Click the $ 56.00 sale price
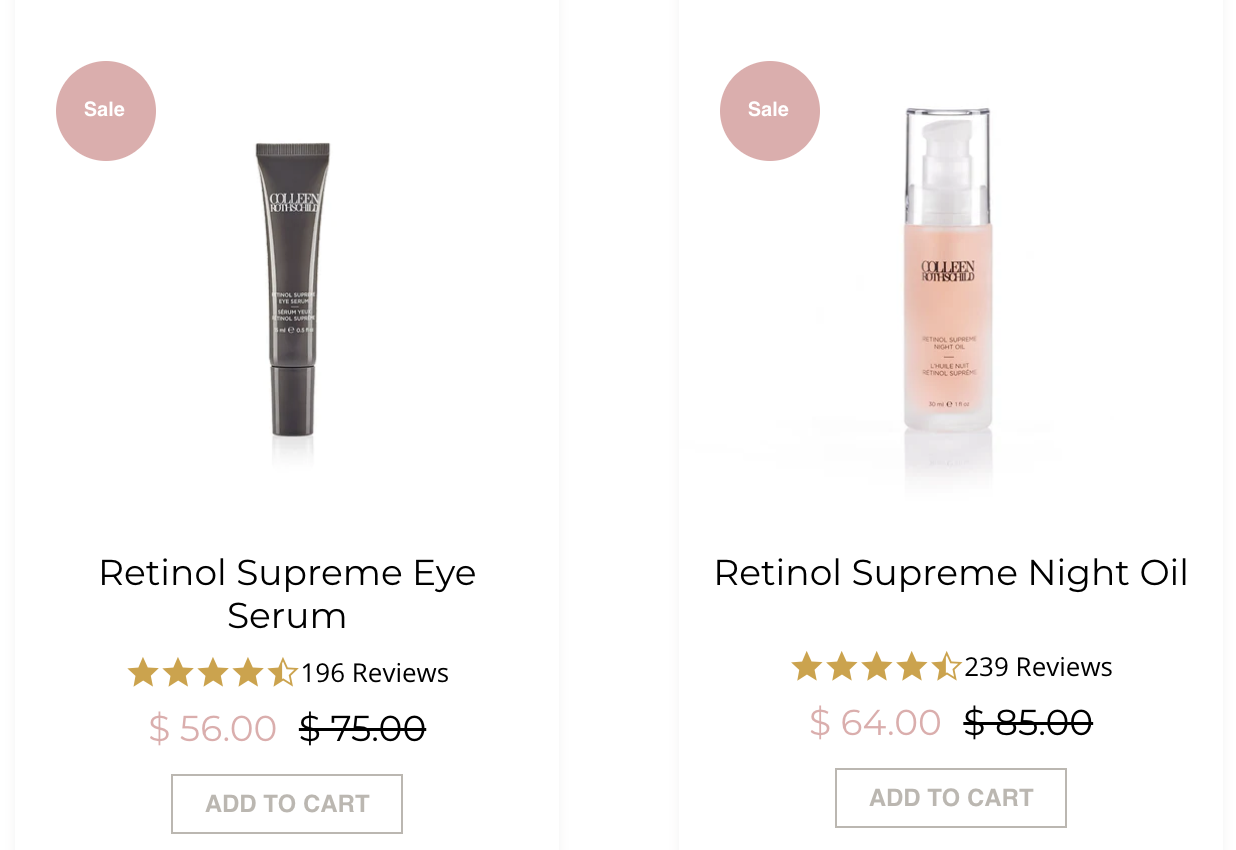This screenshot has height=850, width=1236. coord(213,728)
